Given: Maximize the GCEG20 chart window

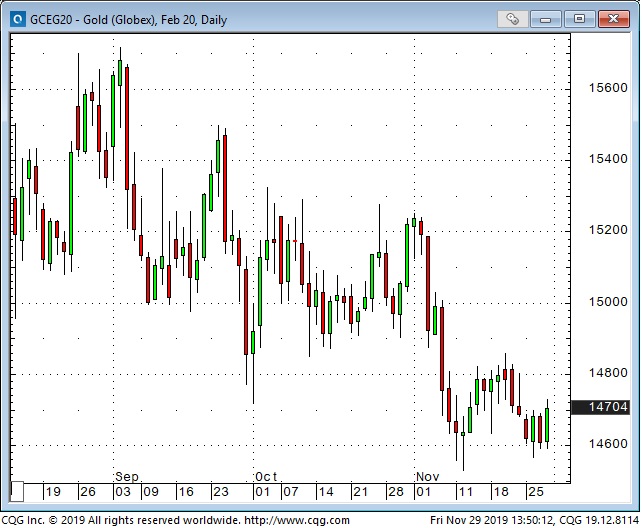Looking at the screenshot, I should pos(579,19).
